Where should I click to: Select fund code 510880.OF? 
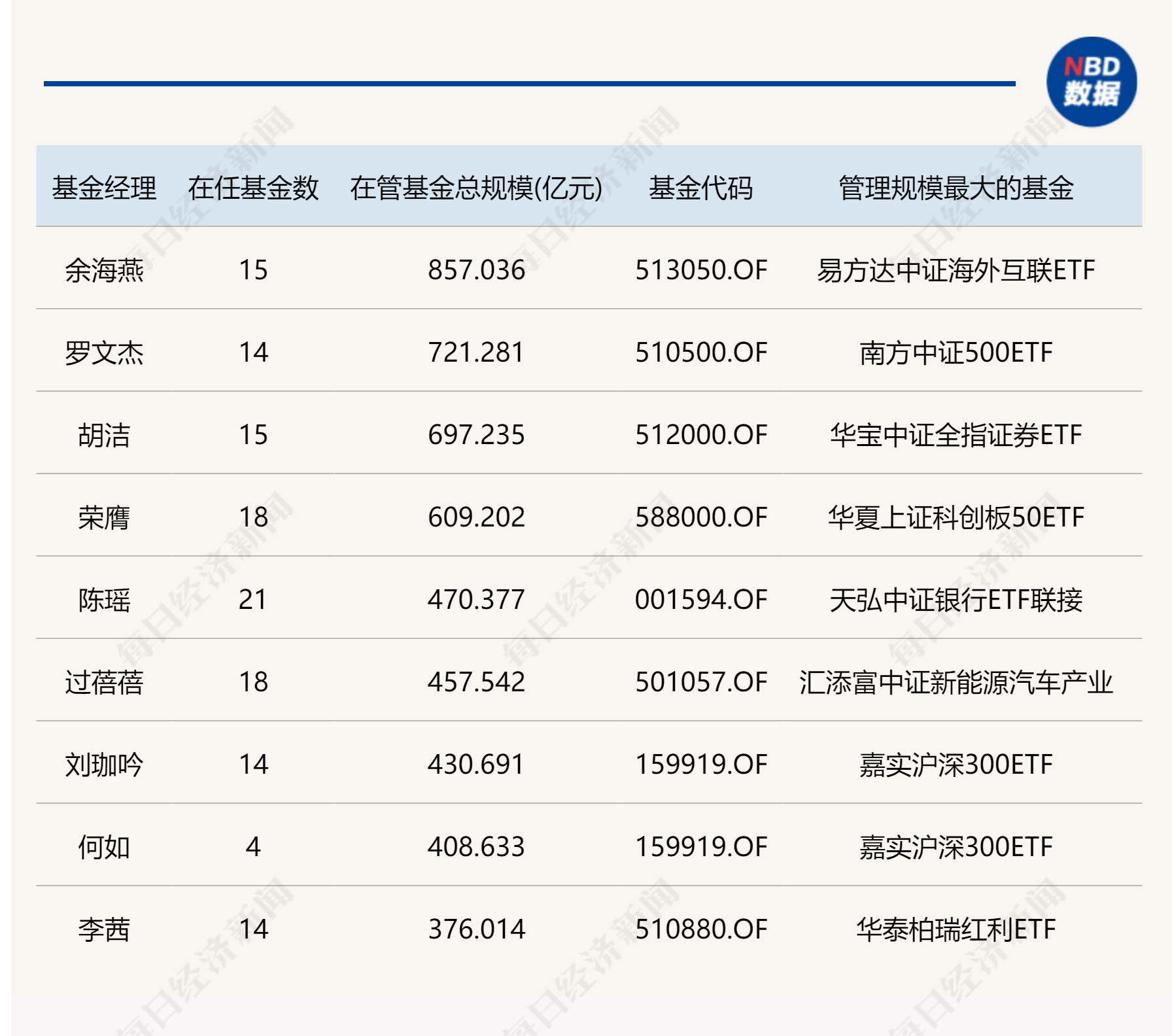point(701,929)
